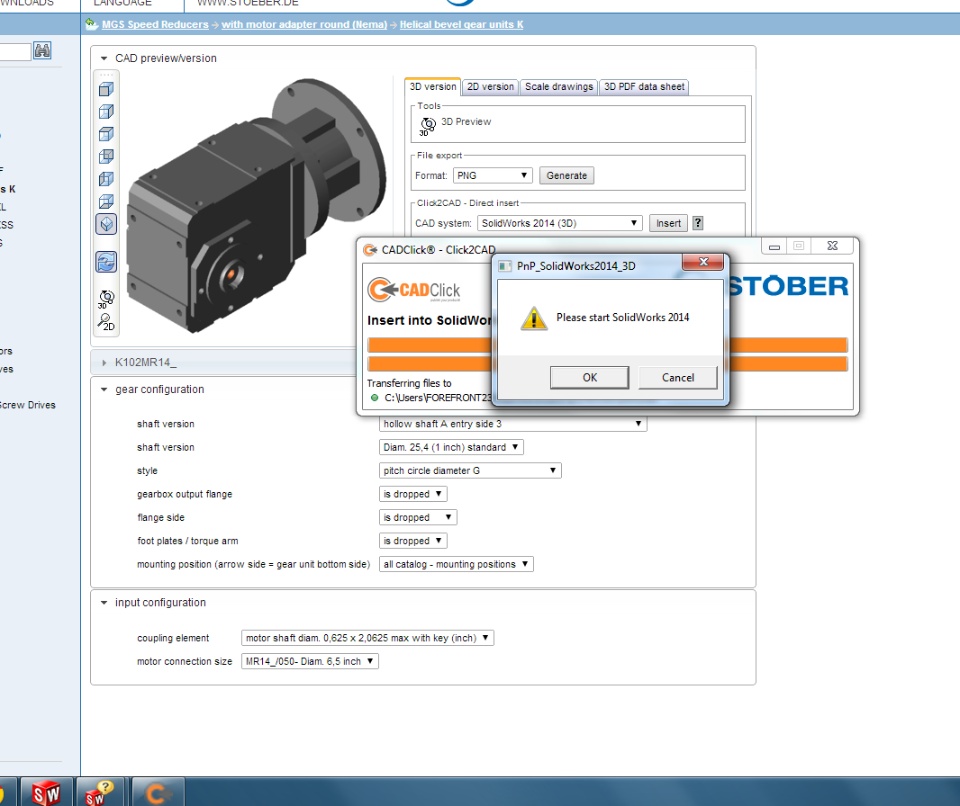Open the LANGUAGE menu in top navigation
The image size is (960, 806).
pos(122,3)
